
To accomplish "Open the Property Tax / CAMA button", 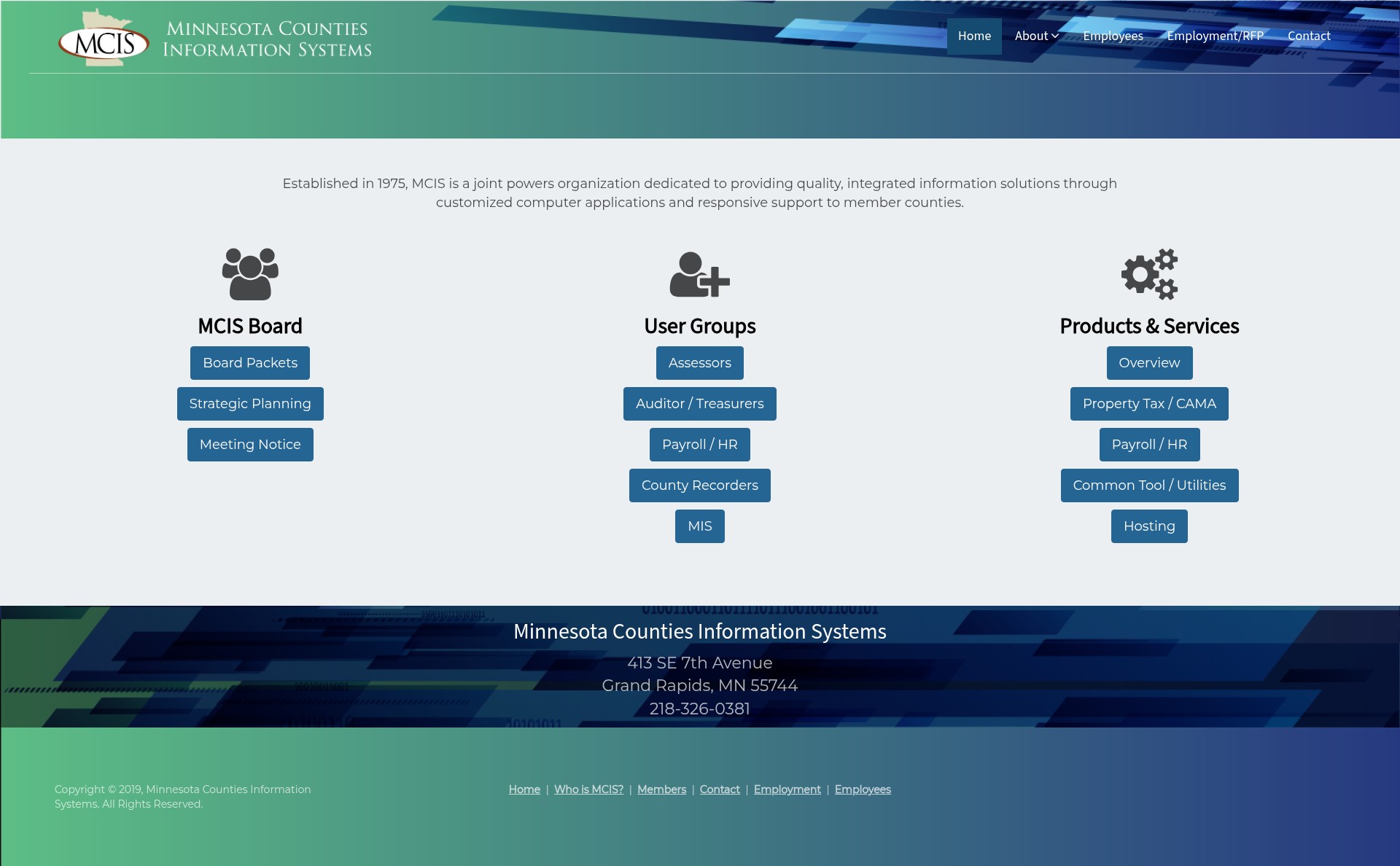I will pos(1149,404).
